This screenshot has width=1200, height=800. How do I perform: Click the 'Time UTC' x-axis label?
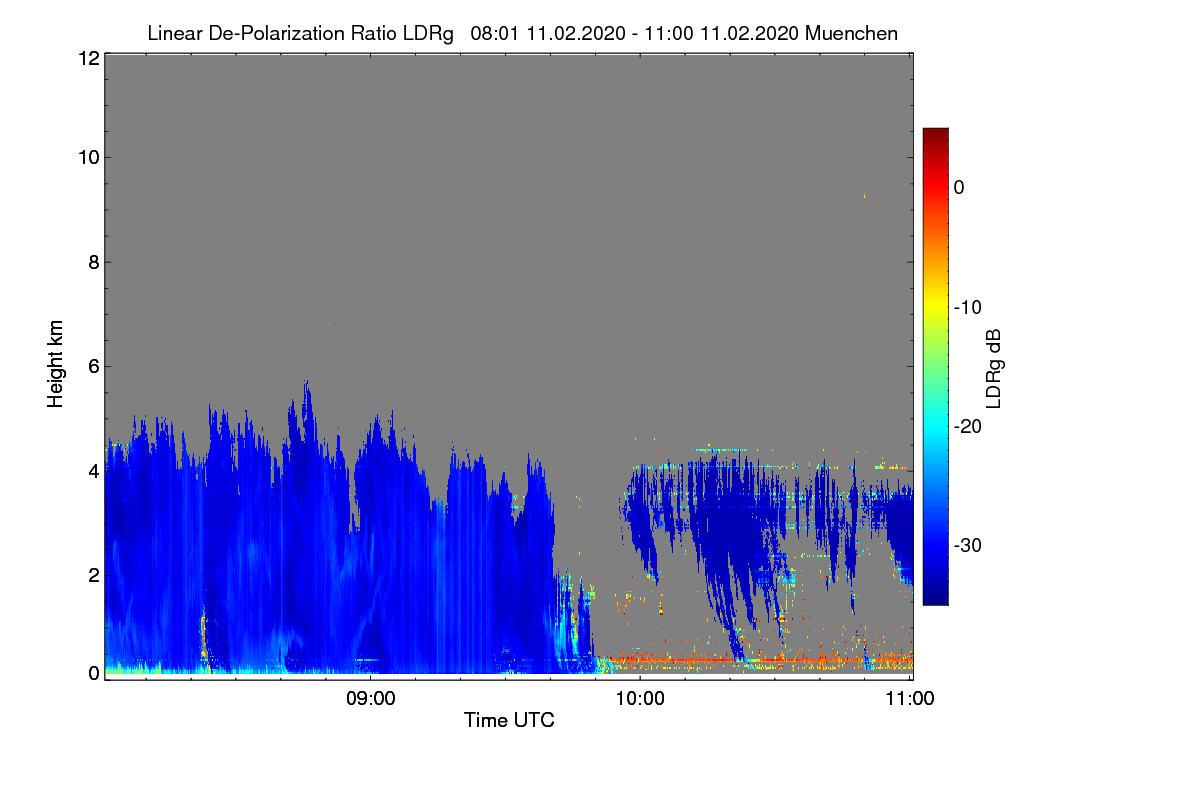[x=509, y=720]
